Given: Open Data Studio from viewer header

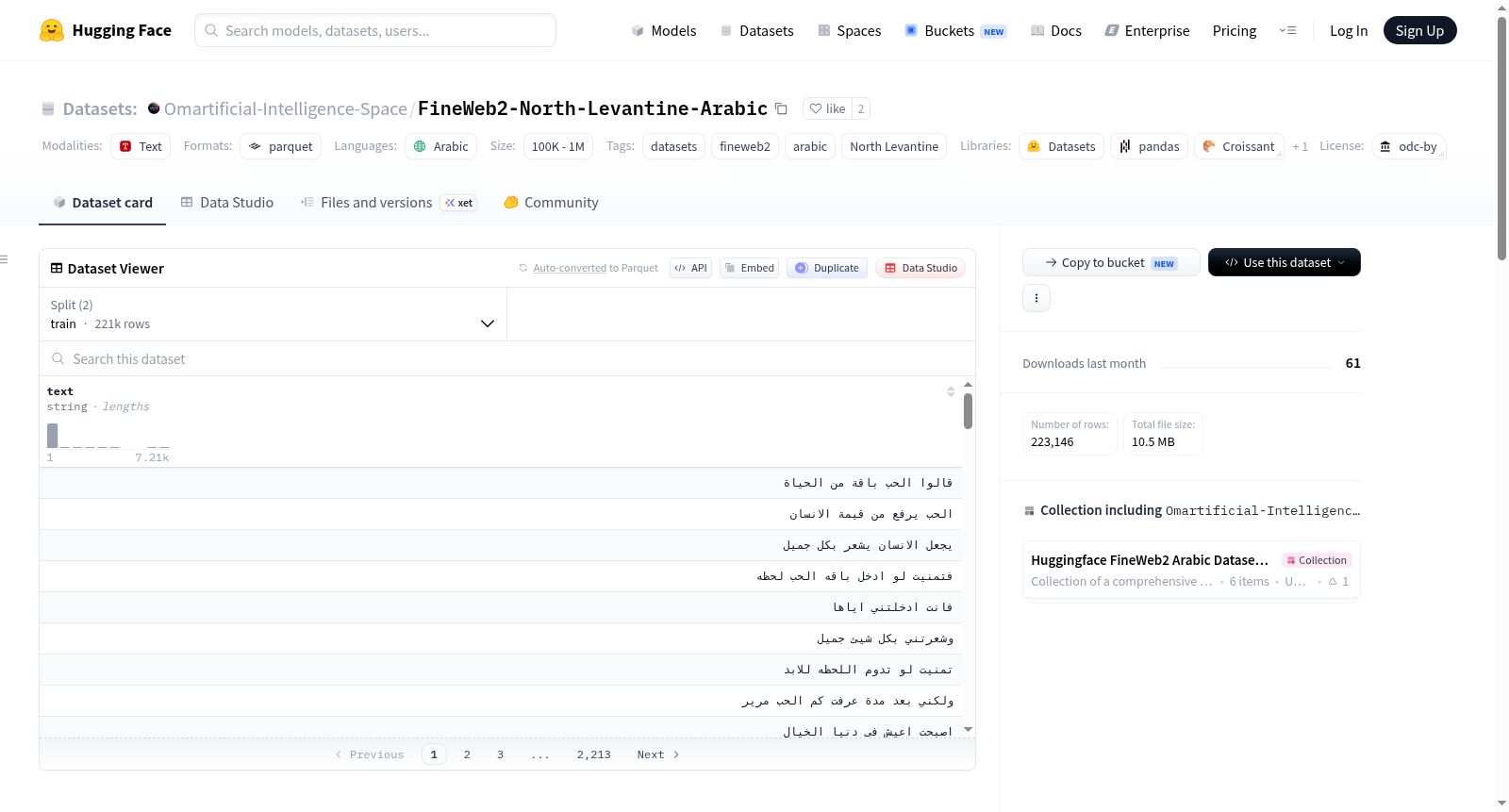Looking at the screenshot, I should coord(920,268).
